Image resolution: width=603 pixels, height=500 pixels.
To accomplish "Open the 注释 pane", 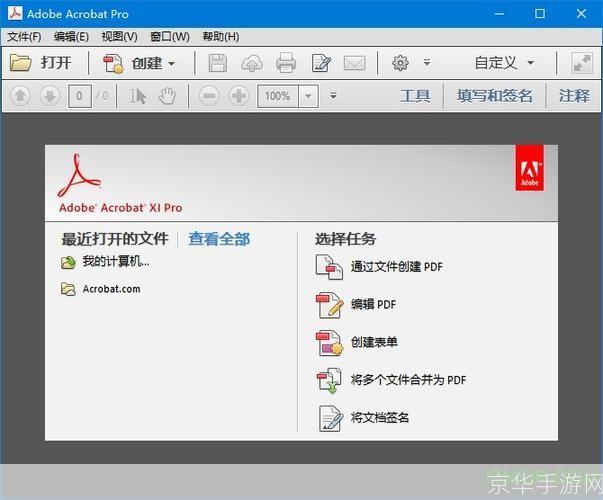I will [x=574, y=96].
